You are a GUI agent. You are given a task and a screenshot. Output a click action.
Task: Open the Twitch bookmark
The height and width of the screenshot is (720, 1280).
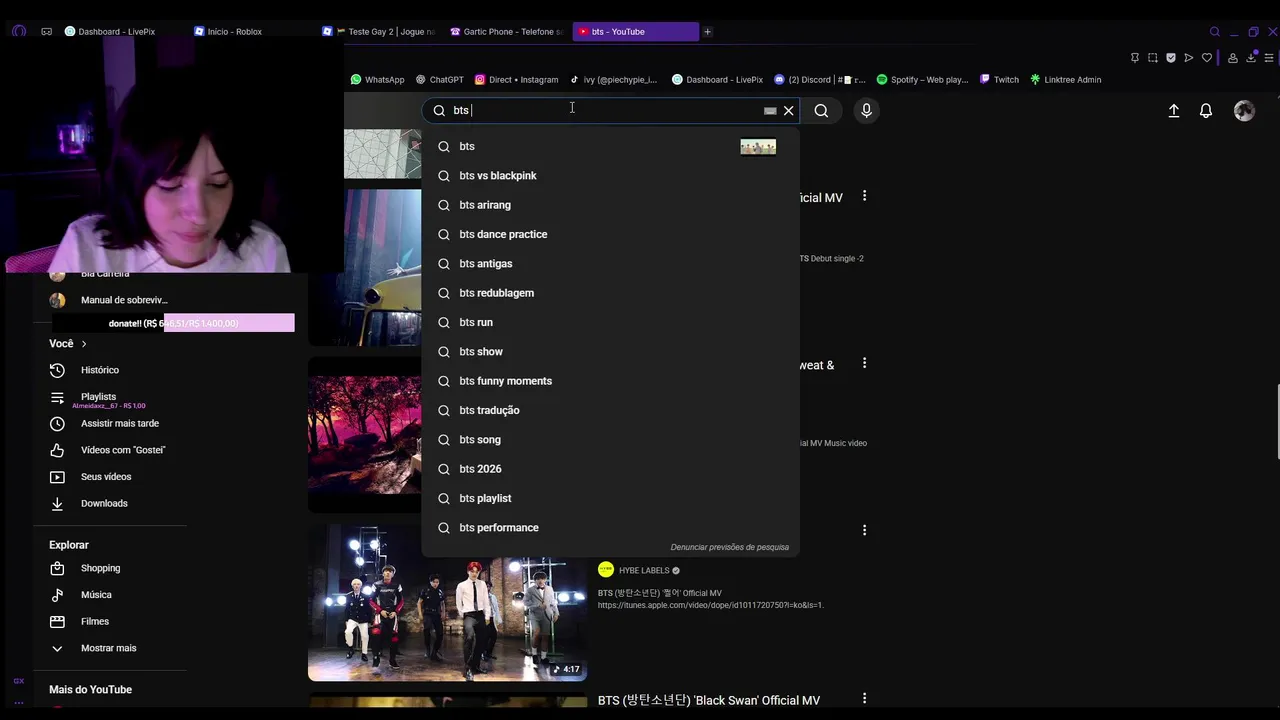point(999,79)
